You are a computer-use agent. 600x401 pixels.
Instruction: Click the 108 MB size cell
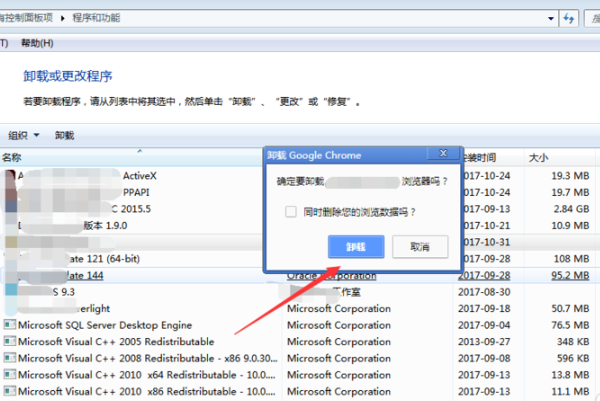(572, 259)
